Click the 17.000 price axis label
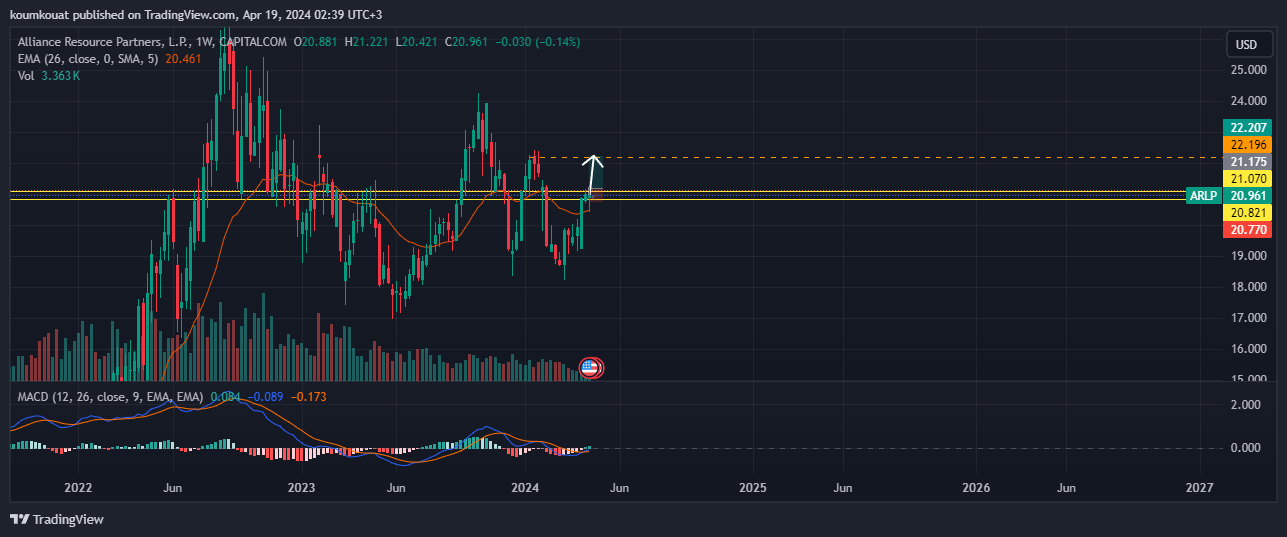 (x=1248, y=318)
